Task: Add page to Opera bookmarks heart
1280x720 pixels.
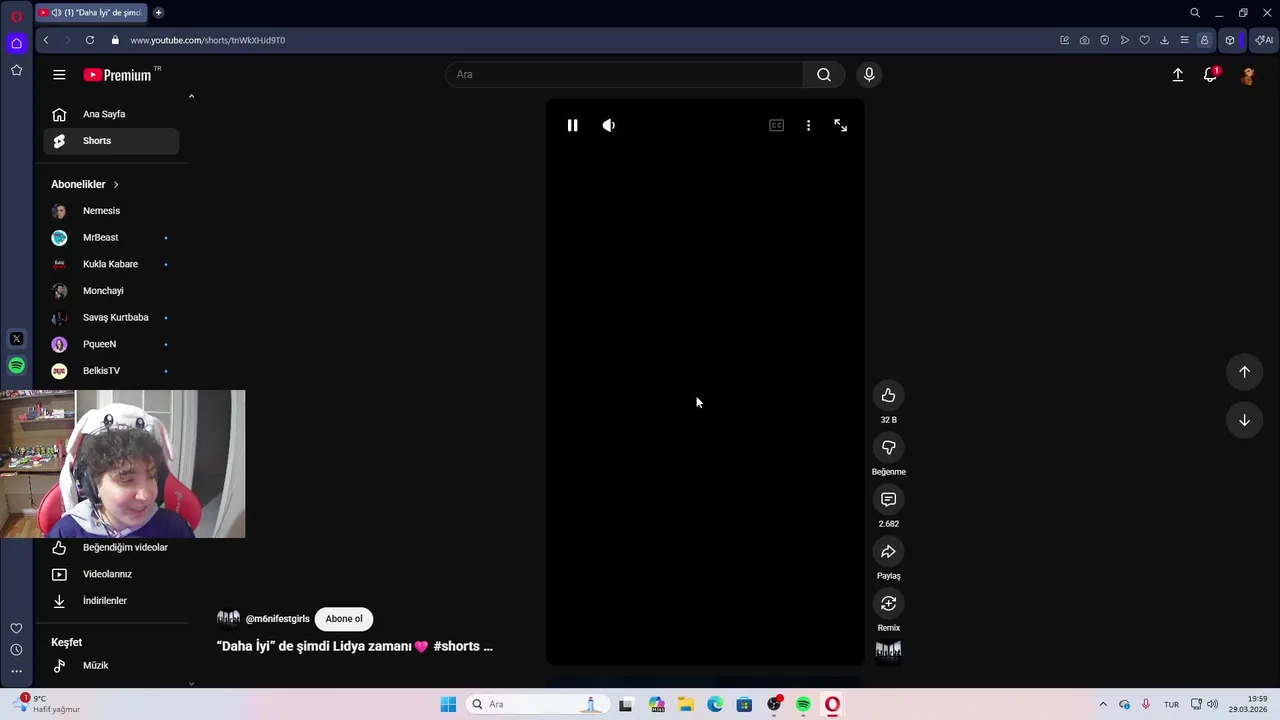Action: (x=1144, y=40)
